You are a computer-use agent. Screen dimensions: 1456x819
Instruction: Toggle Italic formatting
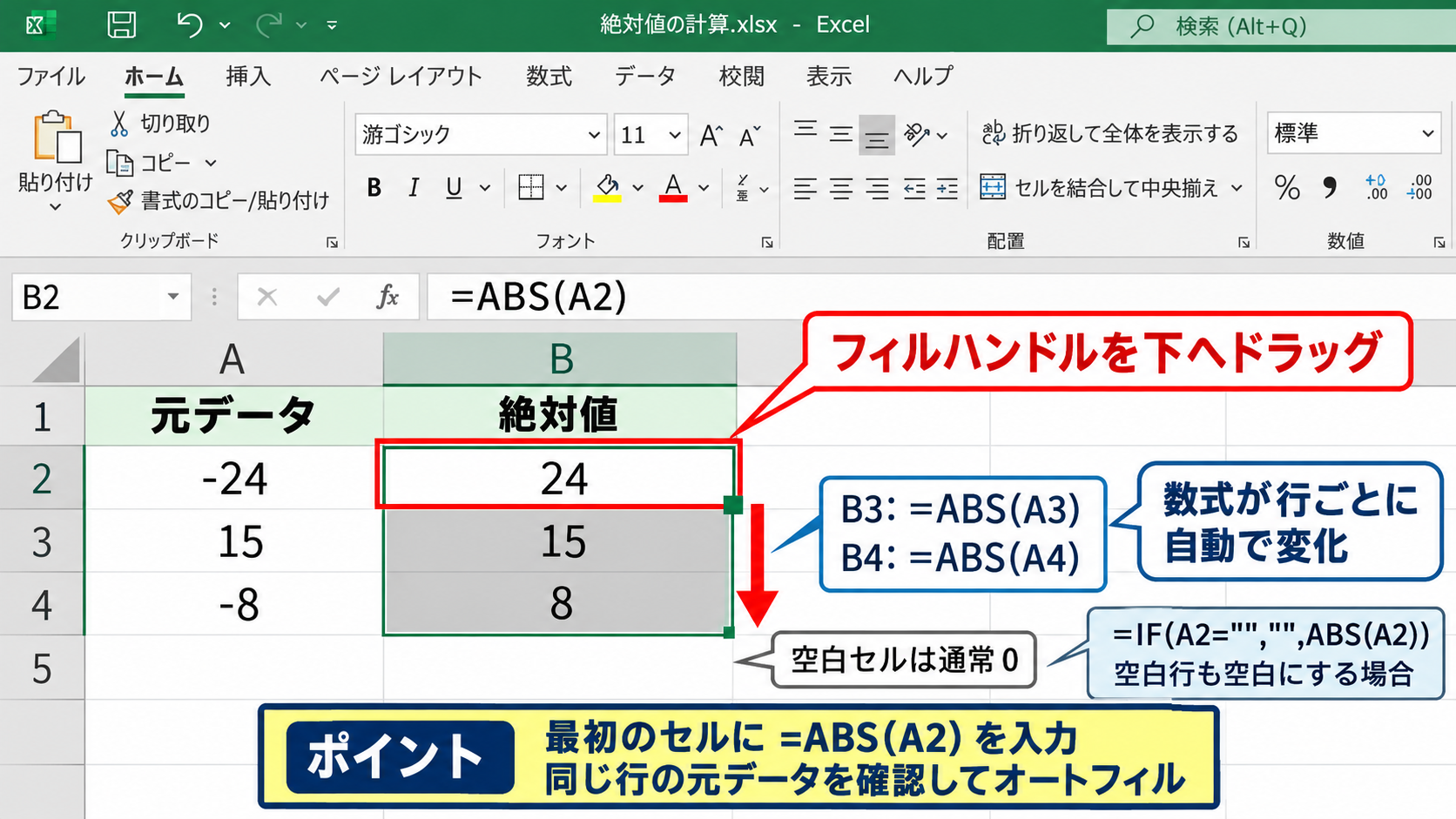415,188
